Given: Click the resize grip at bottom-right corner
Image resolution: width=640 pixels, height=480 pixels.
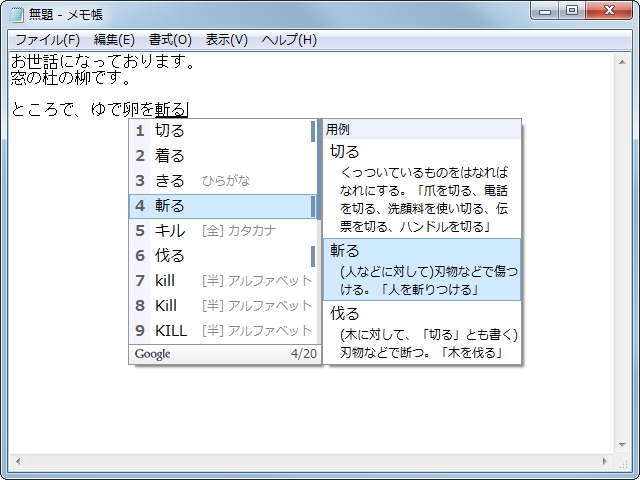Looking at the screenshot, I should 623,464.
